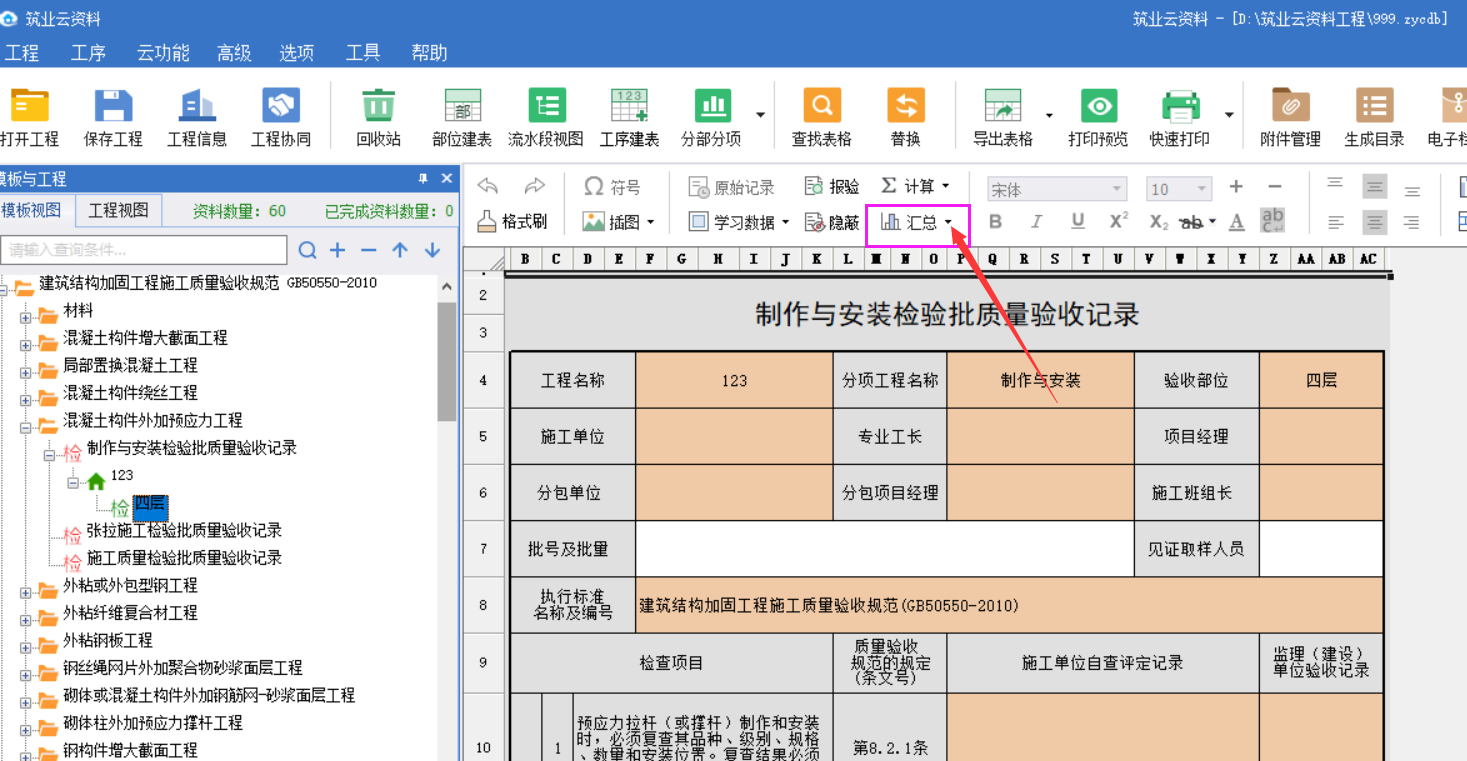
Task: Expand the 外粘钢板工程 folder
Action: click(26, 646)
